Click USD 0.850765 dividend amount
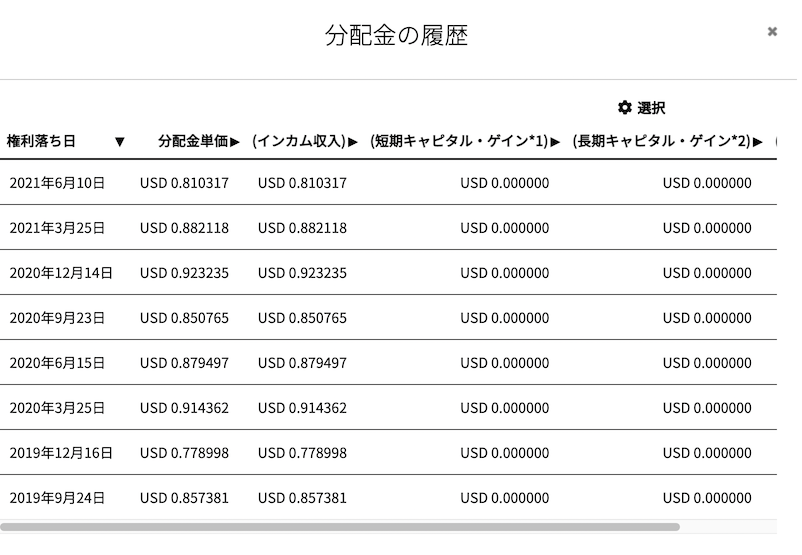The height and width of the screenshot is (555, 802). 184,318
